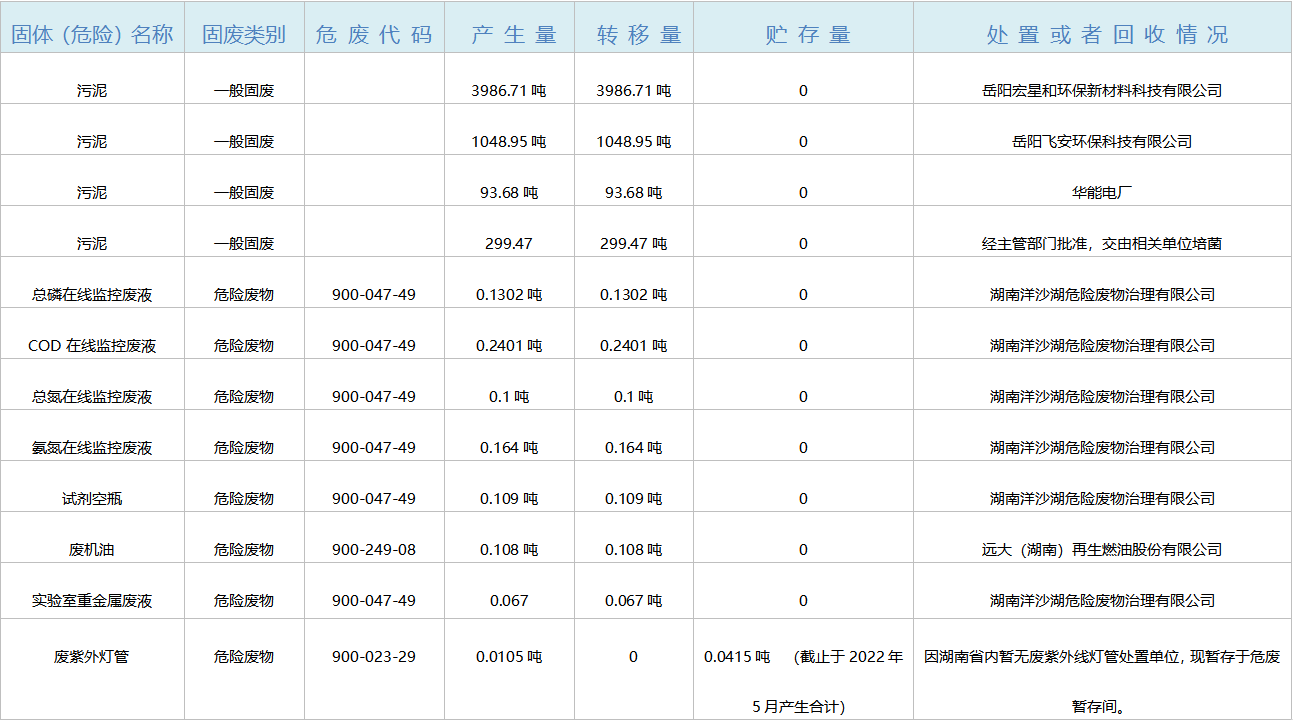
Task: Click the 处置或者回收情况 column header
Action: [x=1102, y=34]
